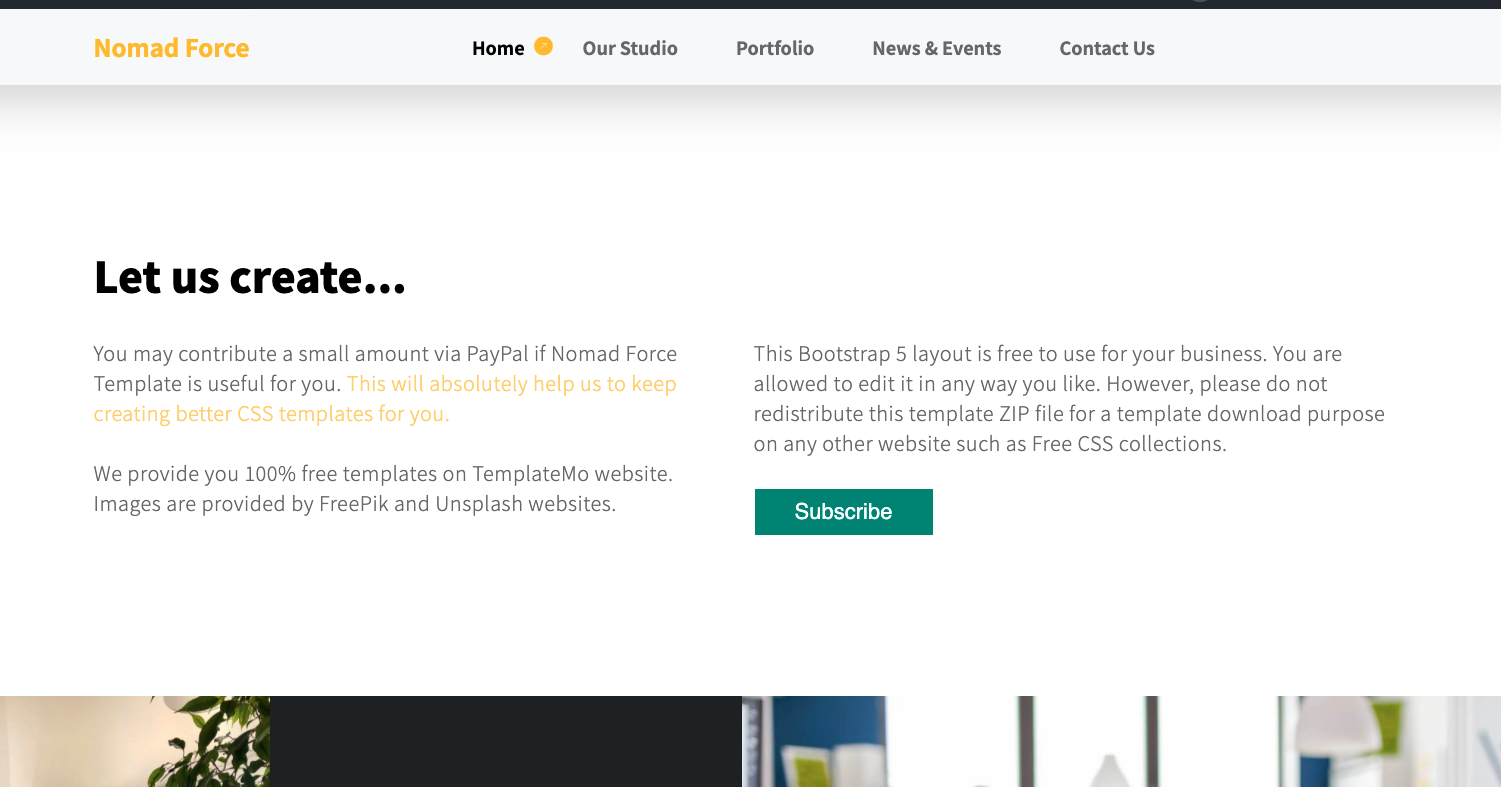Viewport: 1501px width, 787px height.
Task: Go to Our Studio page
Action: tap(630, 48)
